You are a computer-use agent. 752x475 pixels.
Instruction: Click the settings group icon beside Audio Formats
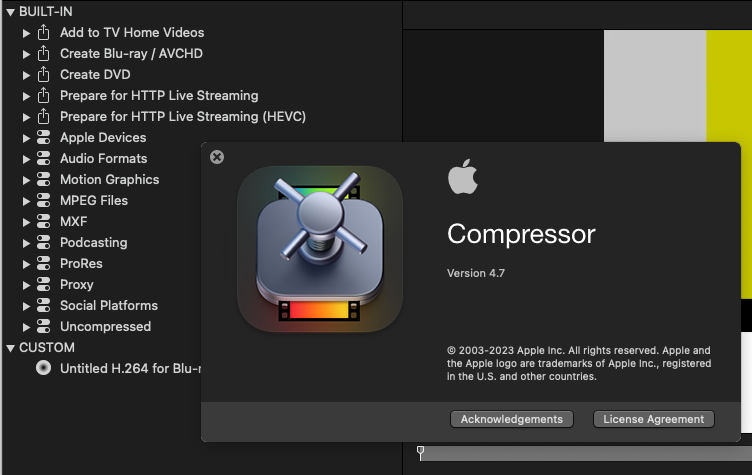[43, 158]
